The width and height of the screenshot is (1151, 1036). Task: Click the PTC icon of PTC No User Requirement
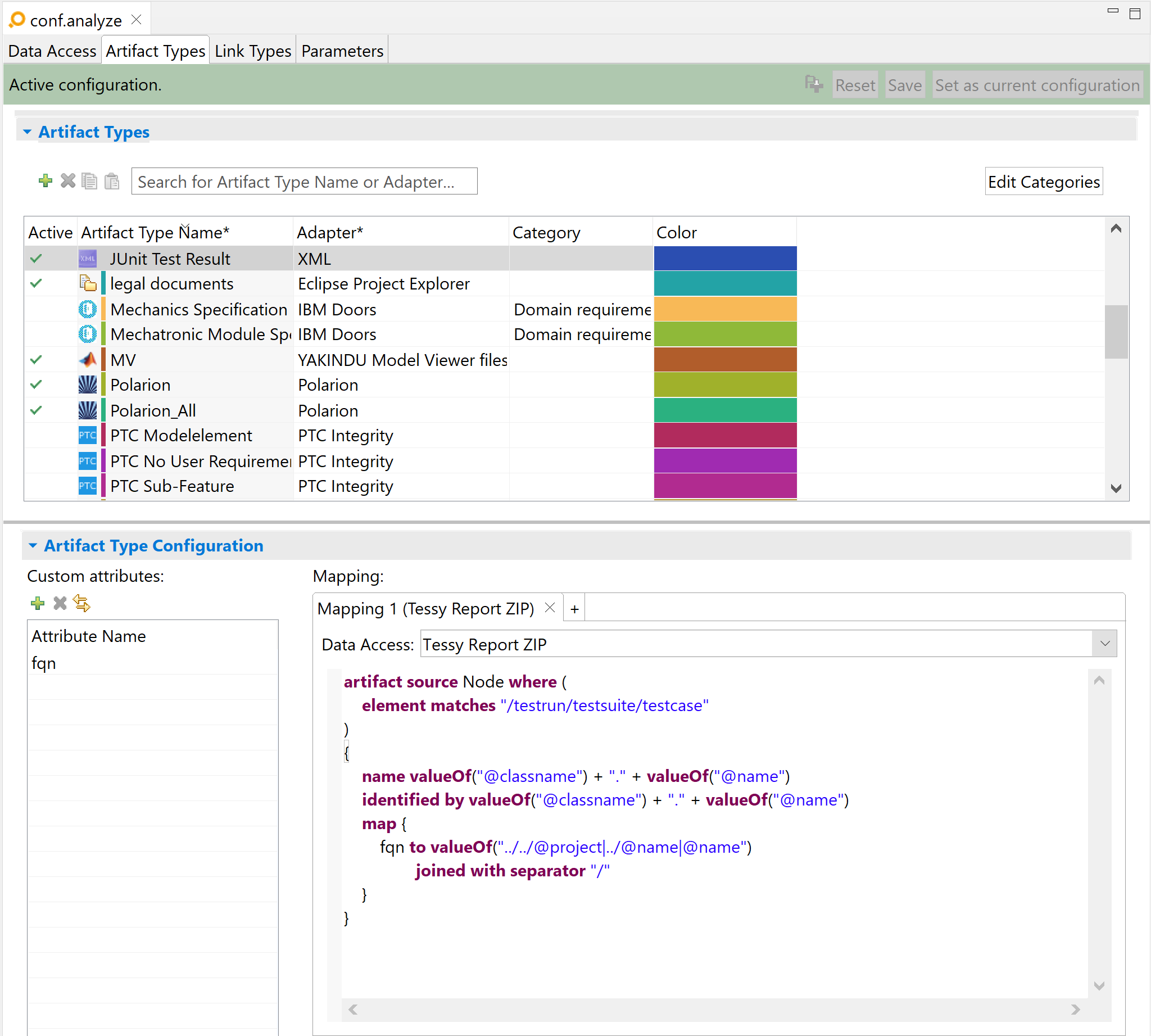[88, 461]
